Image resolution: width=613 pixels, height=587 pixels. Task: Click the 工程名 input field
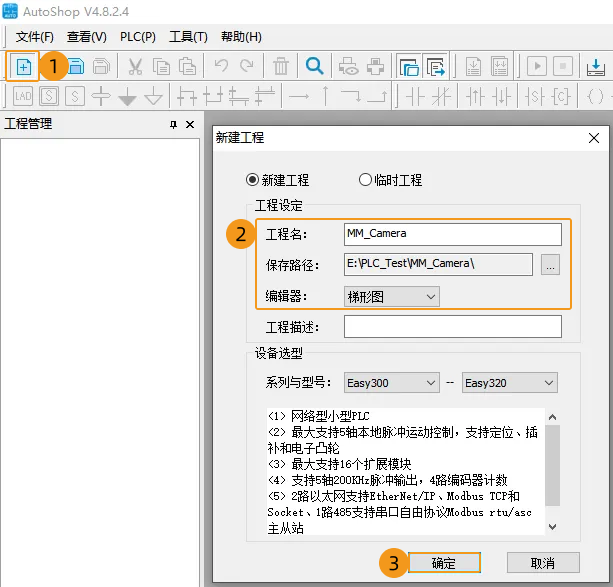pos(452,234)
